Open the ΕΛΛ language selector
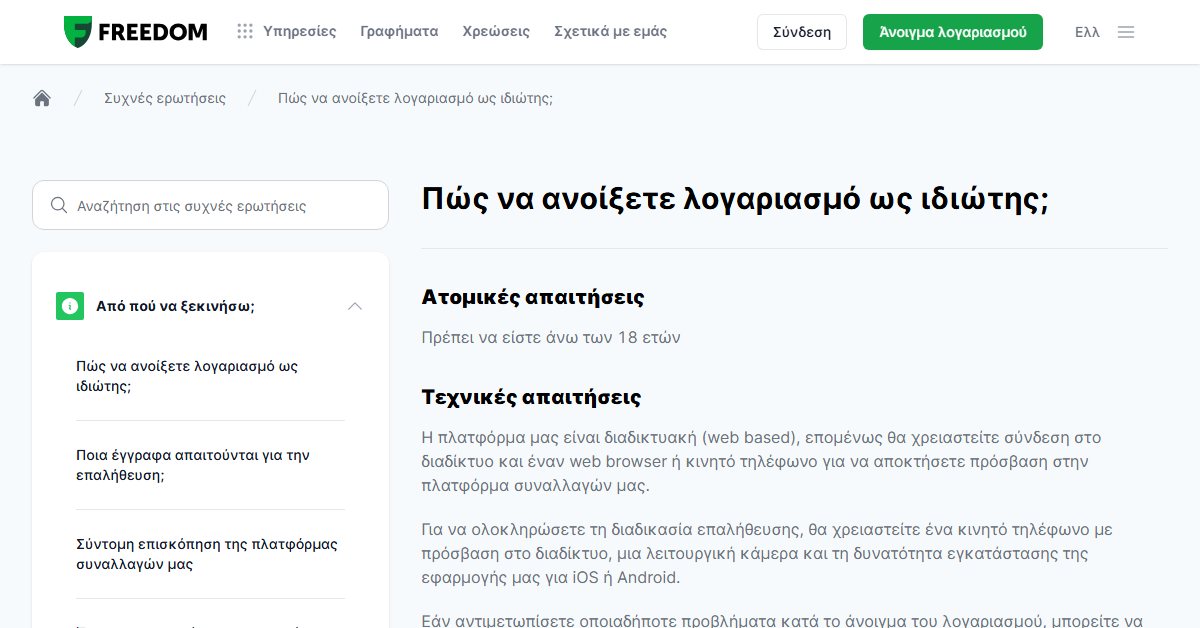The image size is (1200, 628). tap(1087, 32)
